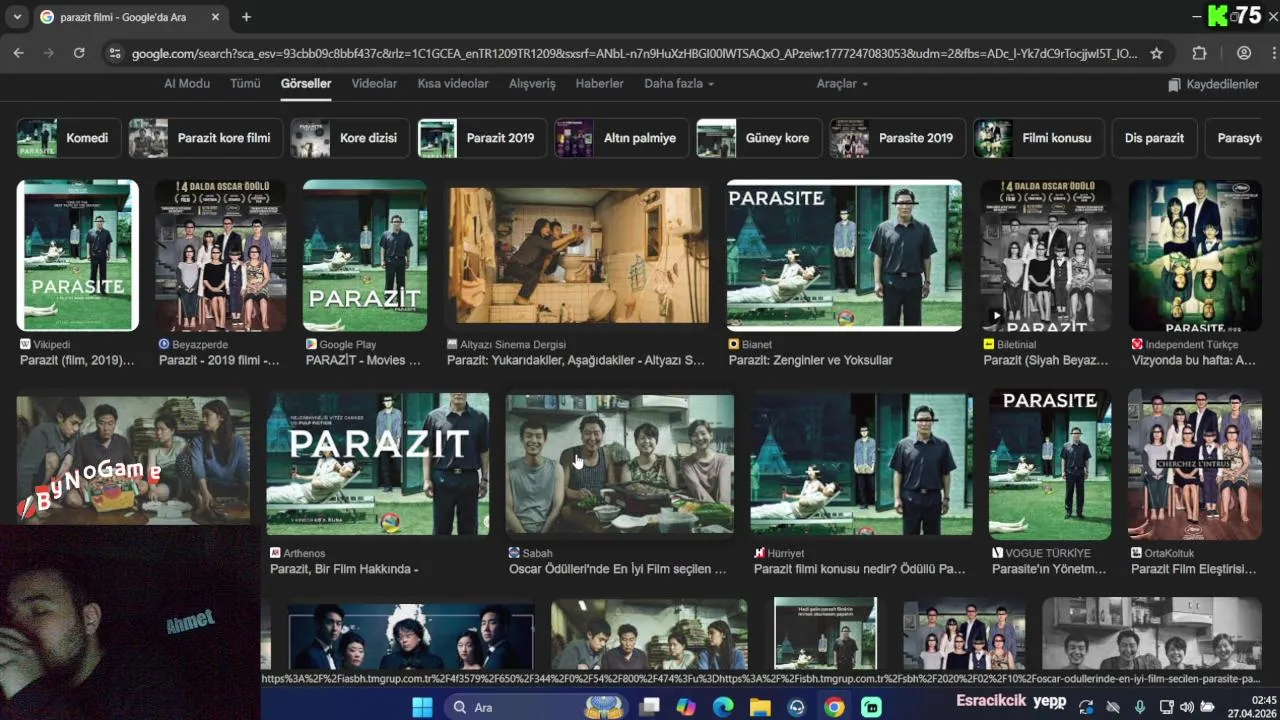
Task: Open Altyazı Sinema Dergisi bathroom scene image
Action: click(x=578, y=255)
